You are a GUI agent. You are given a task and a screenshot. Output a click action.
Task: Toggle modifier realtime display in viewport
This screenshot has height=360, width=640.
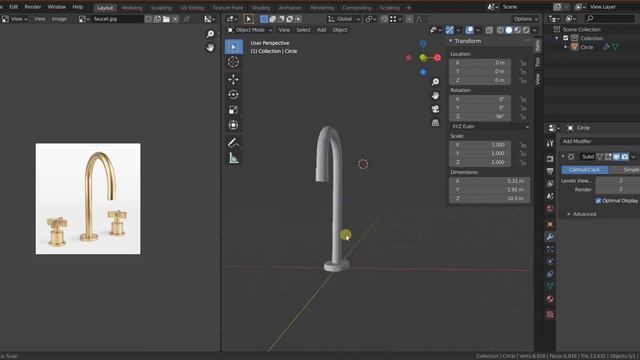click(x=616, y=157)
